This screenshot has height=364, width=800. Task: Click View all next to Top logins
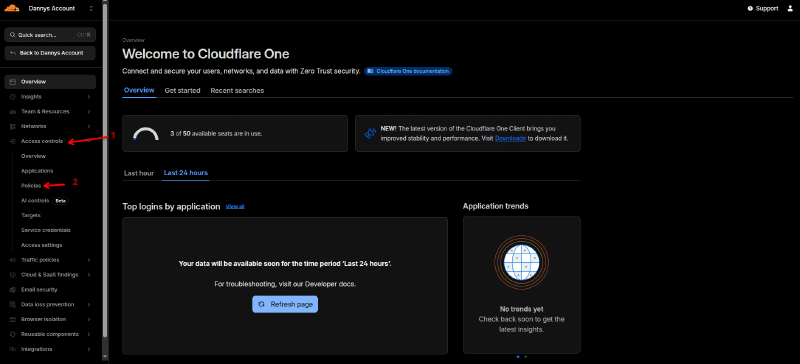pyautogui.click(x=235, y=206)
